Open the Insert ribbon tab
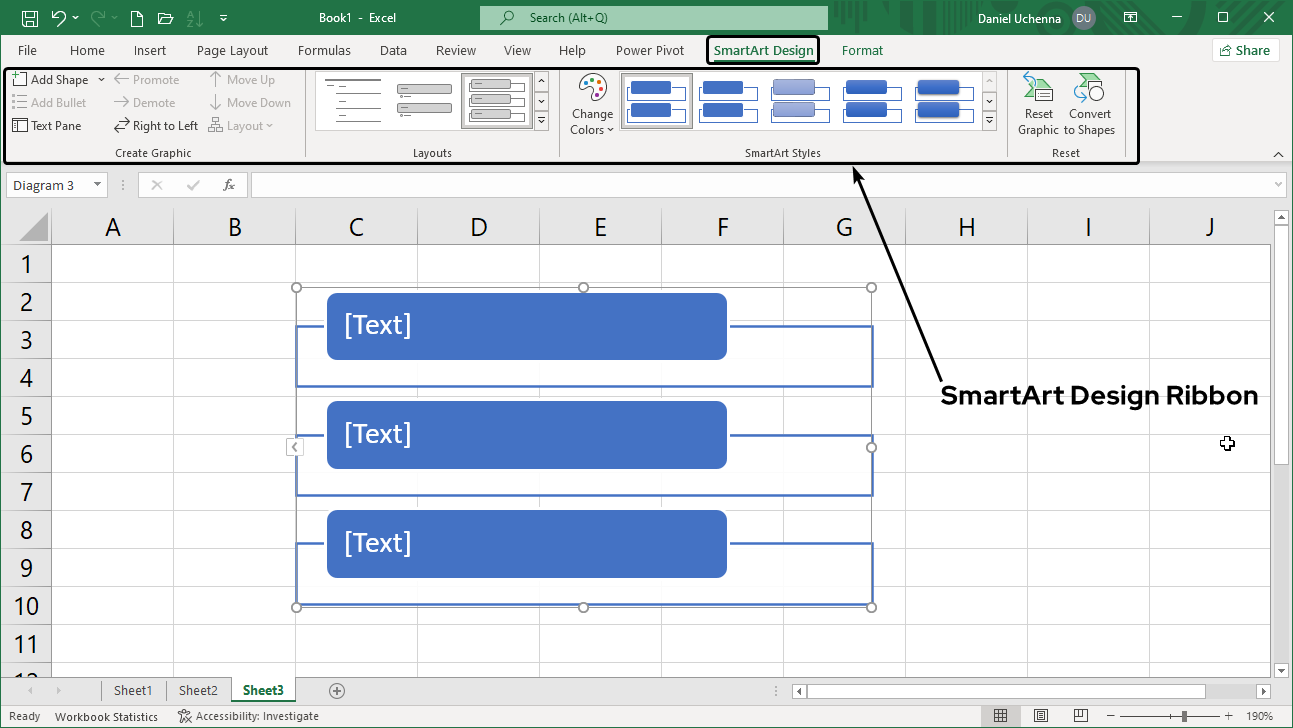 click(150, 50)
